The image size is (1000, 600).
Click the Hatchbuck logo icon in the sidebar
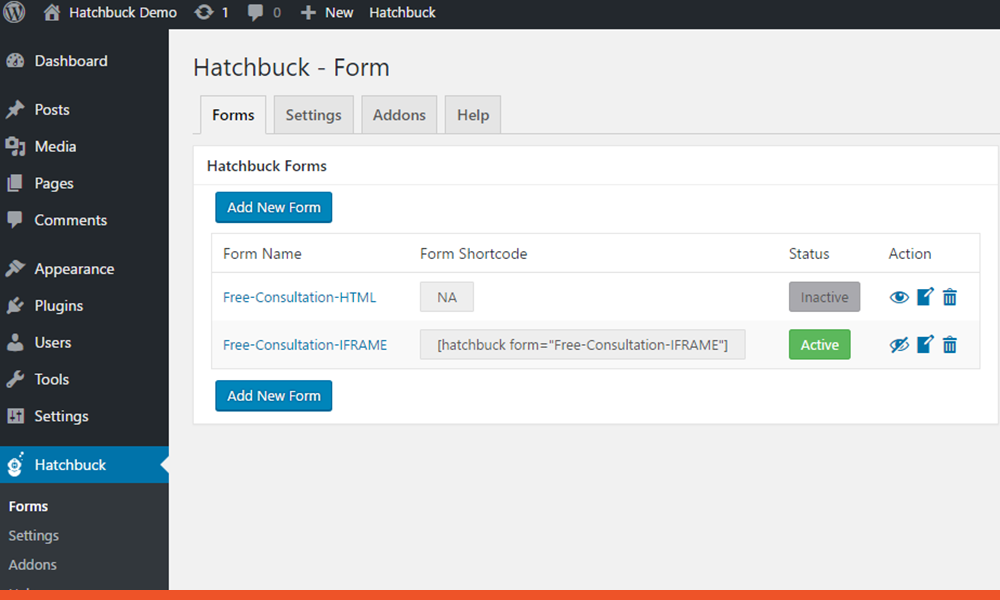click(x=15, y=464)
